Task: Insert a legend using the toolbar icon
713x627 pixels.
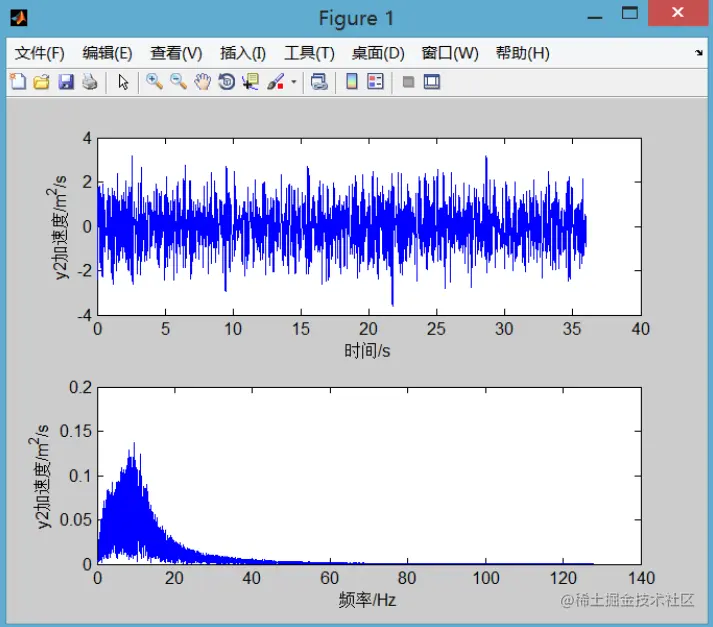Action: [375, 82]
